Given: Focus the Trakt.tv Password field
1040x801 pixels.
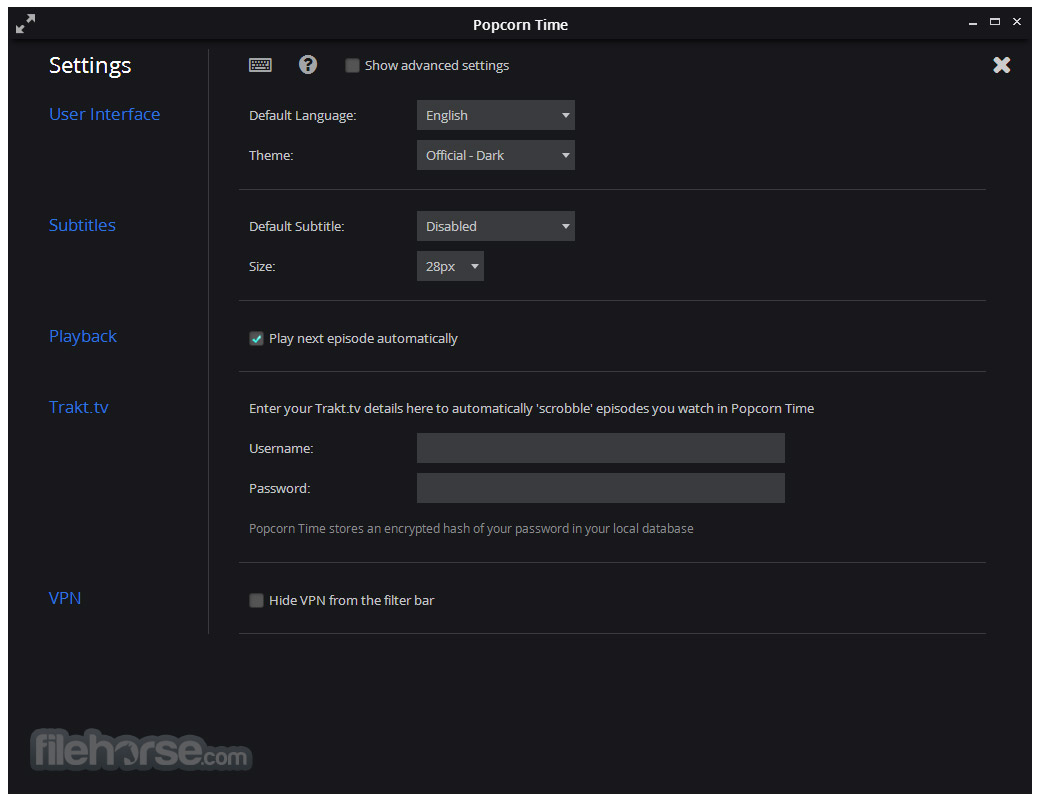Looking at the screenshot, I should (600, 488).
